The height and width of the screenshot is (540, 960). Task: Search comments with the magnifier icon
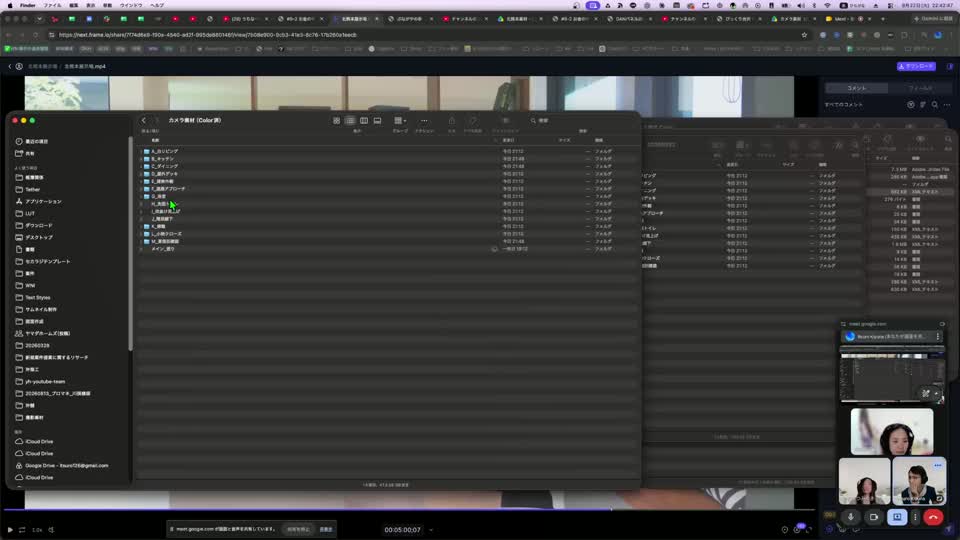[935, 105]
